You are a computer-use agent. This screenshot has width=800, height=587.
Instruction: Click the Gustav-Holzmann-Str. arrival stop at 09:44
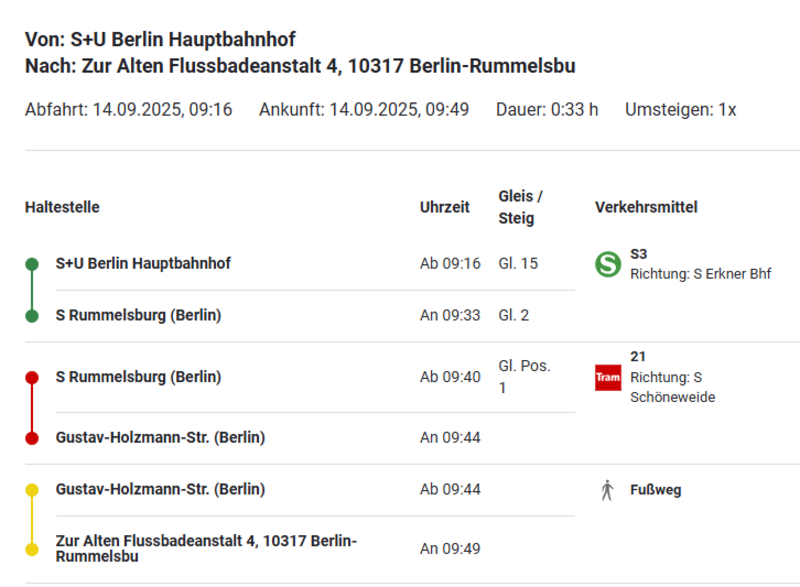pyautogui.click(x=160, y=438)
